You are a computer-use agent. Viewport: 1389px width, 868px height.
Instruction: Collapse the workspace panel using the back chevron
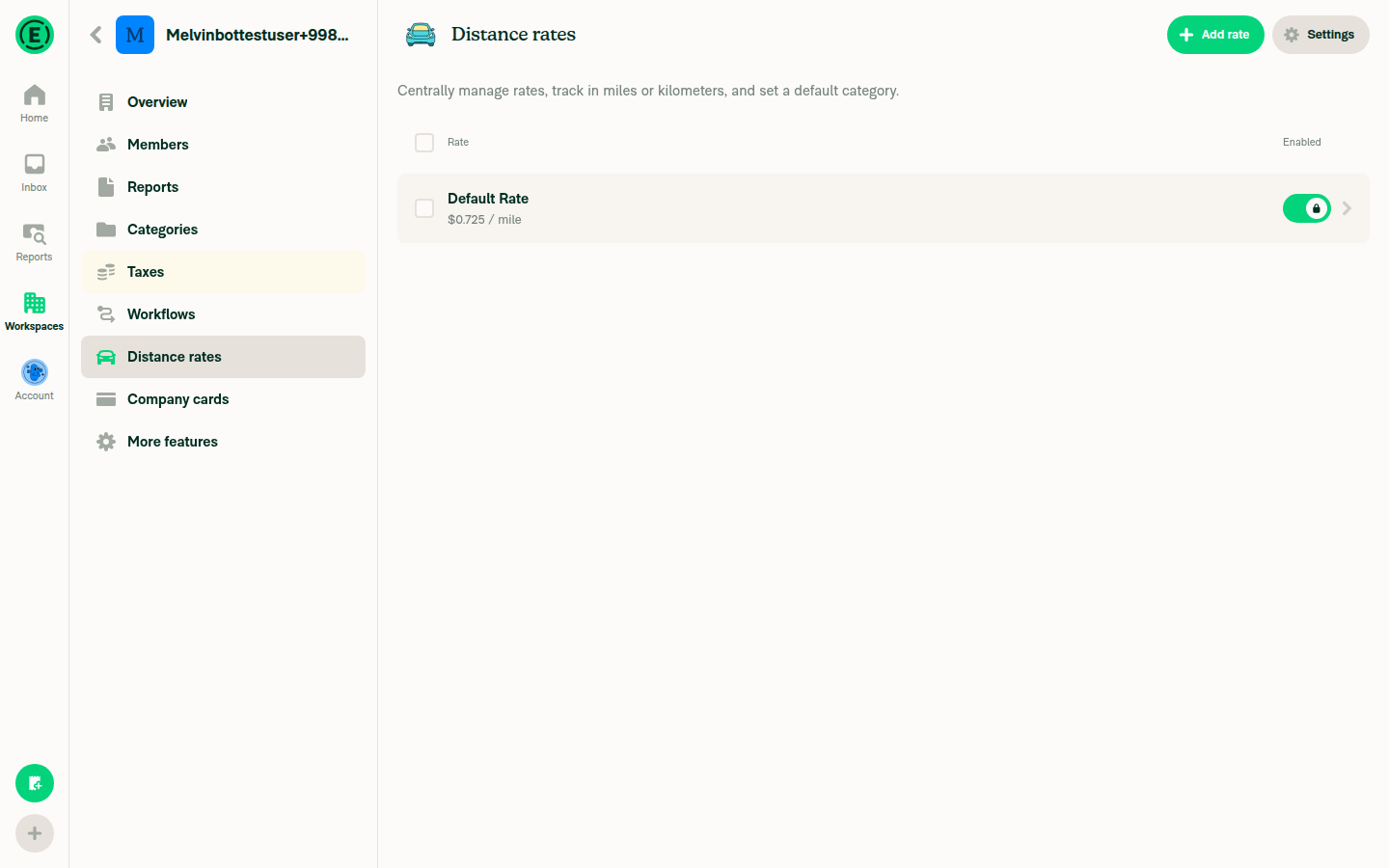95,34
